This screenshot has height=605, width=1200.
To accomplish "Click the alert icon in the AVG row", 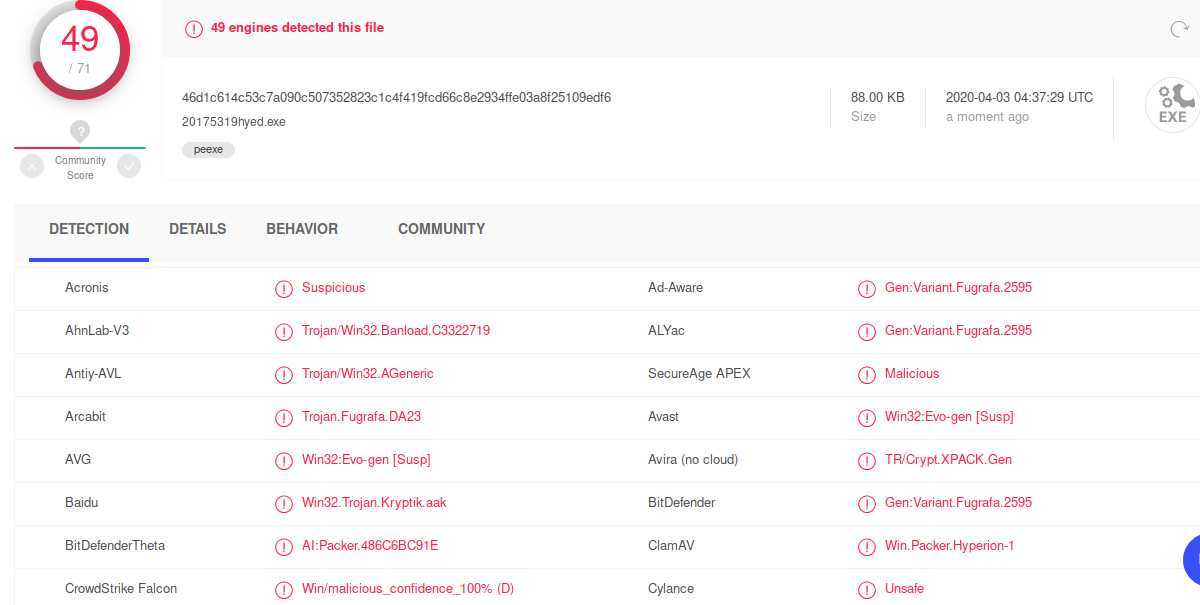I will (x=284, y=461).
